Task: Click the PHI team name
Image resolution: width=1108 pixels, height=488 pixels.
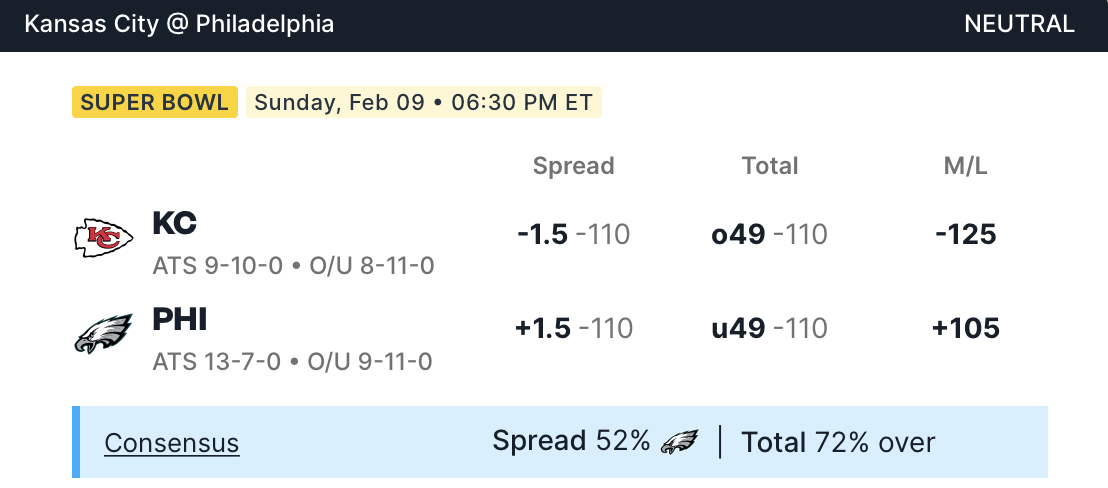Action: (180, 319)
